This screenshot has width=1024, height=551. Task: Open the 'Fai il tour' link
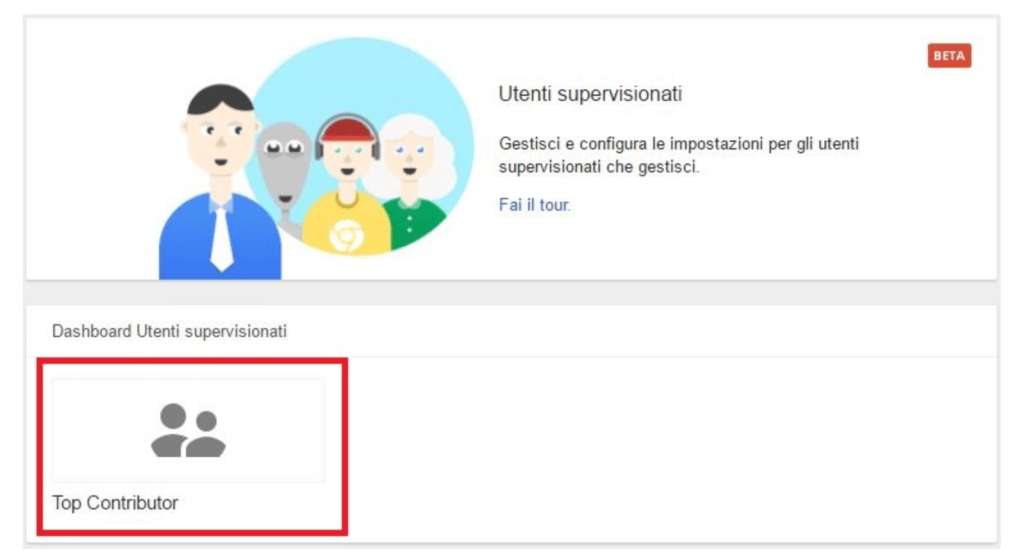coord(534,205)
